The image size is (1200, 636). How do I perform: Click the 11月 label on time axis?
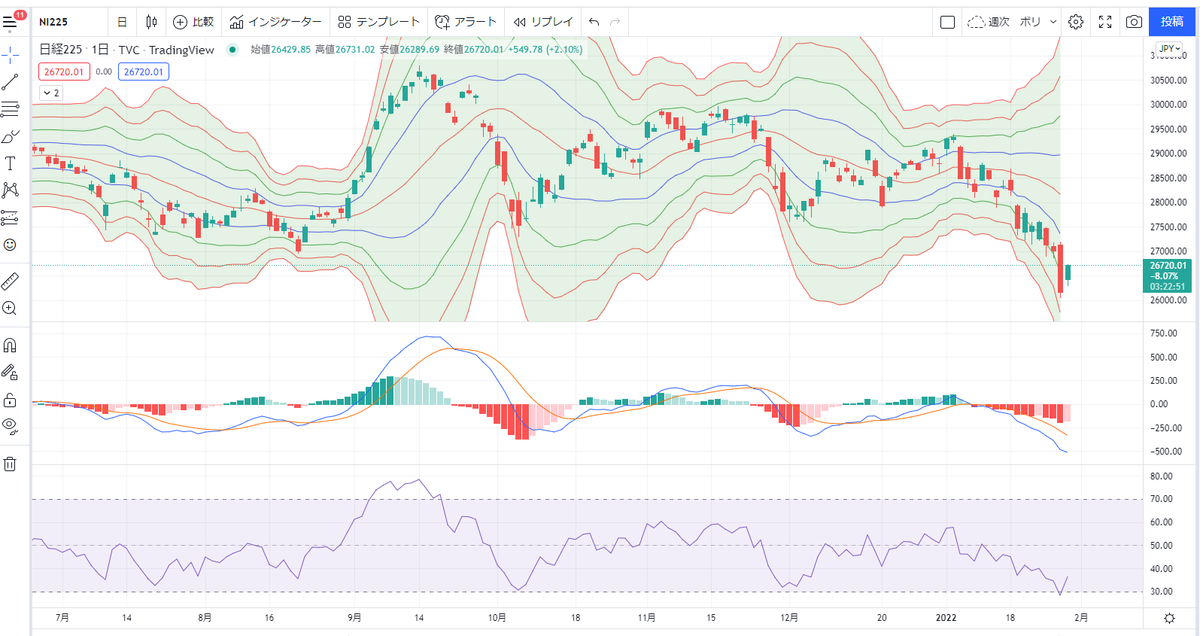pos(646,617)
